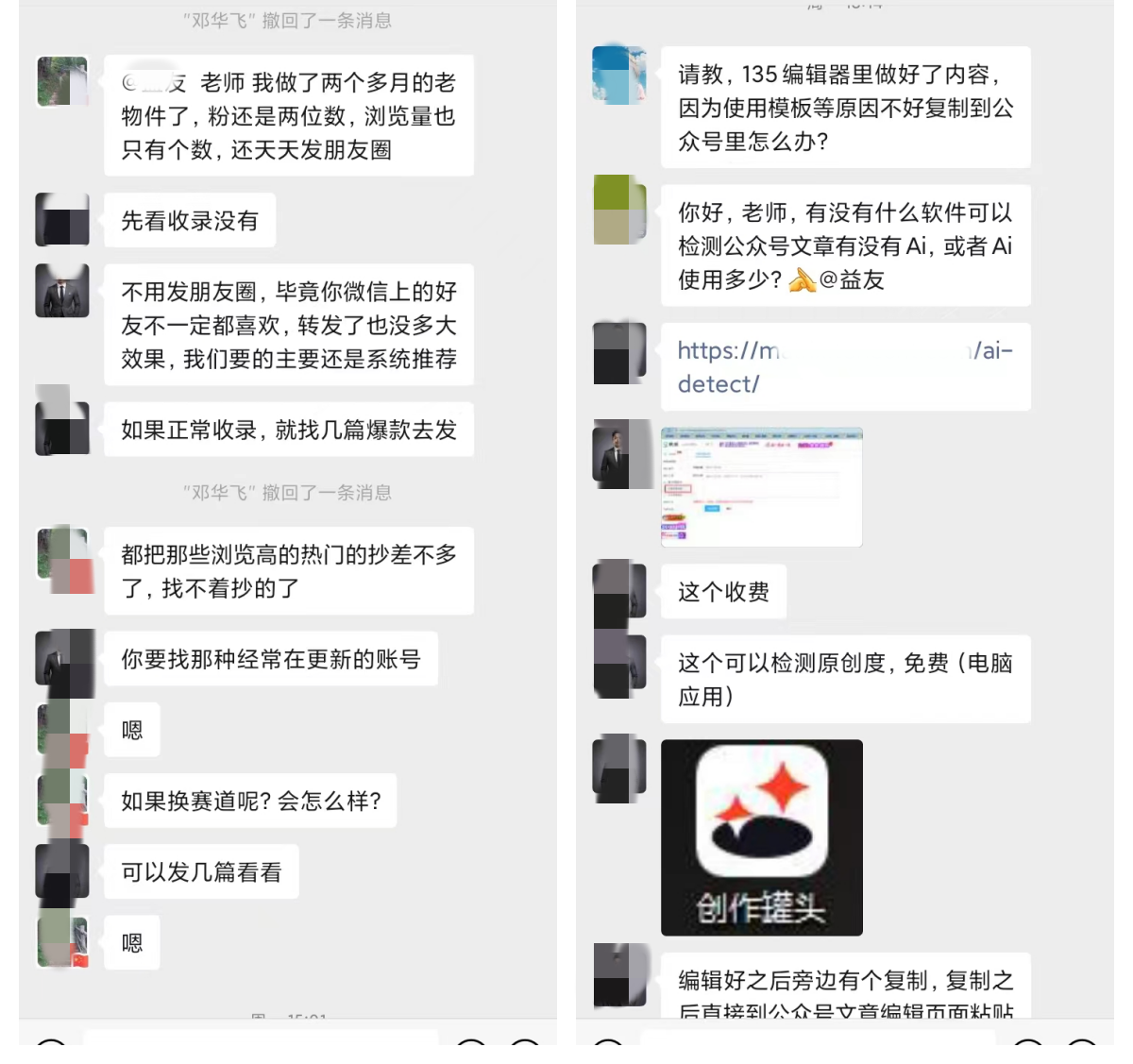Select the '这个收费' message bubble
The width and height of the screenshot is (1133, 1064).
(x=723, y=592)
